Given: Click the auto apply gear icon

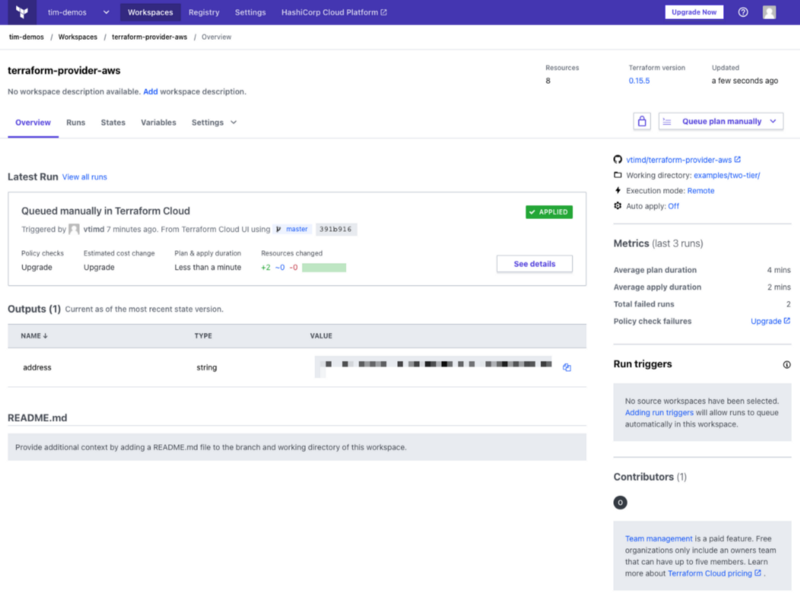Looking at the screenshot, I should click(x=617, y=206).
